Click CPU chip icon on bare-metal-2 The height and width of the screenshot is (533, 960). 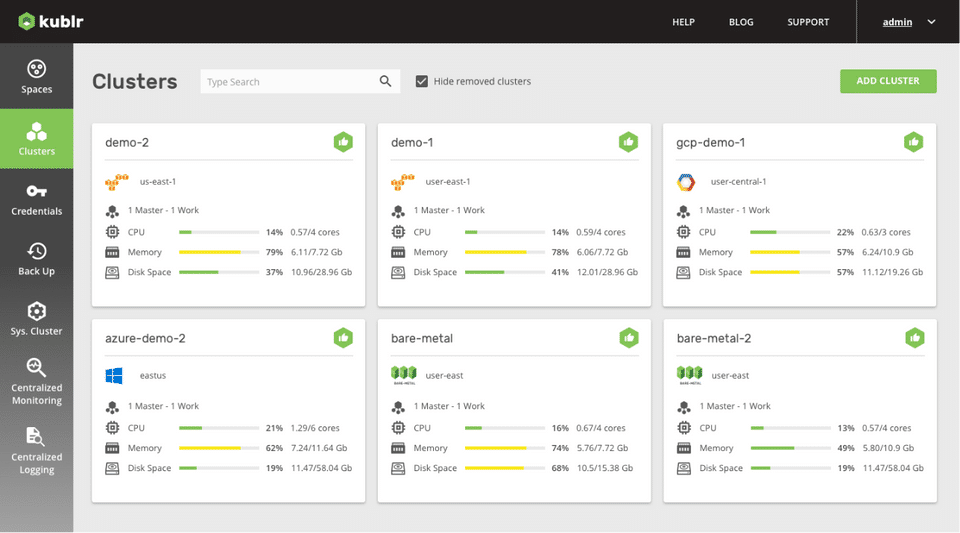(684, 428)
